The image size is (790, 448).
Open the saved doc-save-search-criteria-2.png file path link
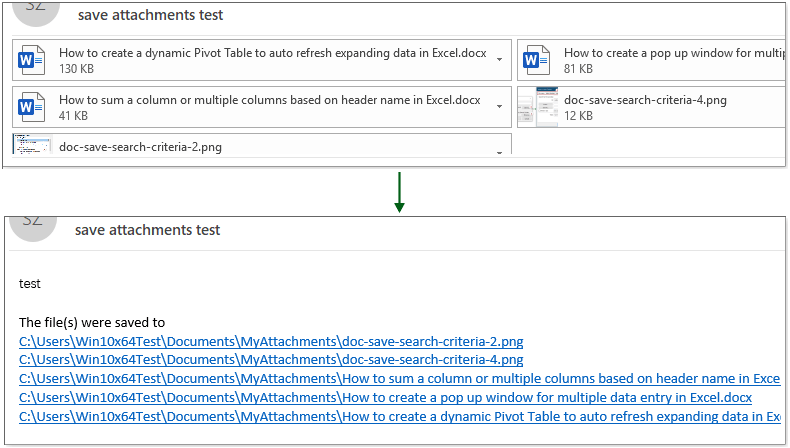271,341
